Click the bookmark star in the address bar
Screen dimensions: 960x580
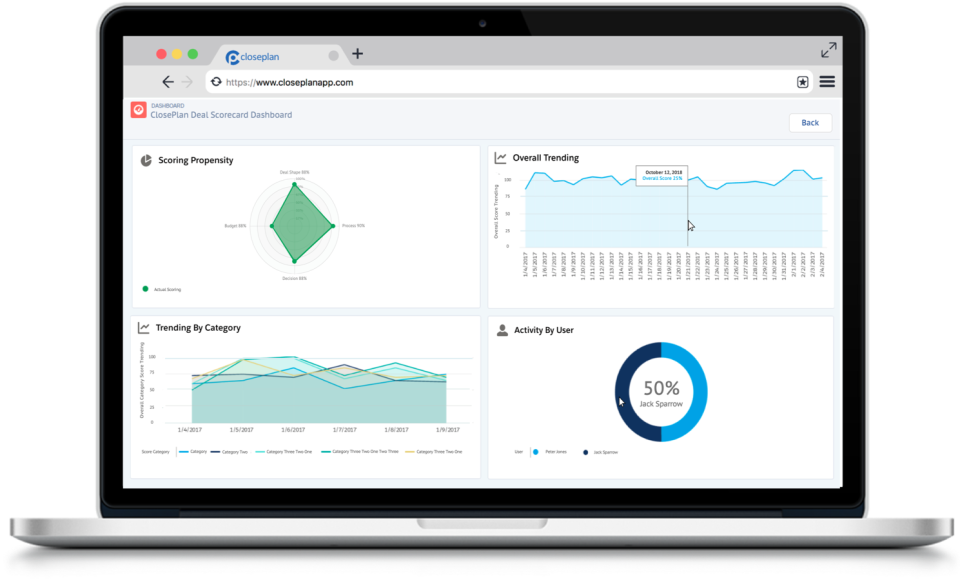[803, 81]
